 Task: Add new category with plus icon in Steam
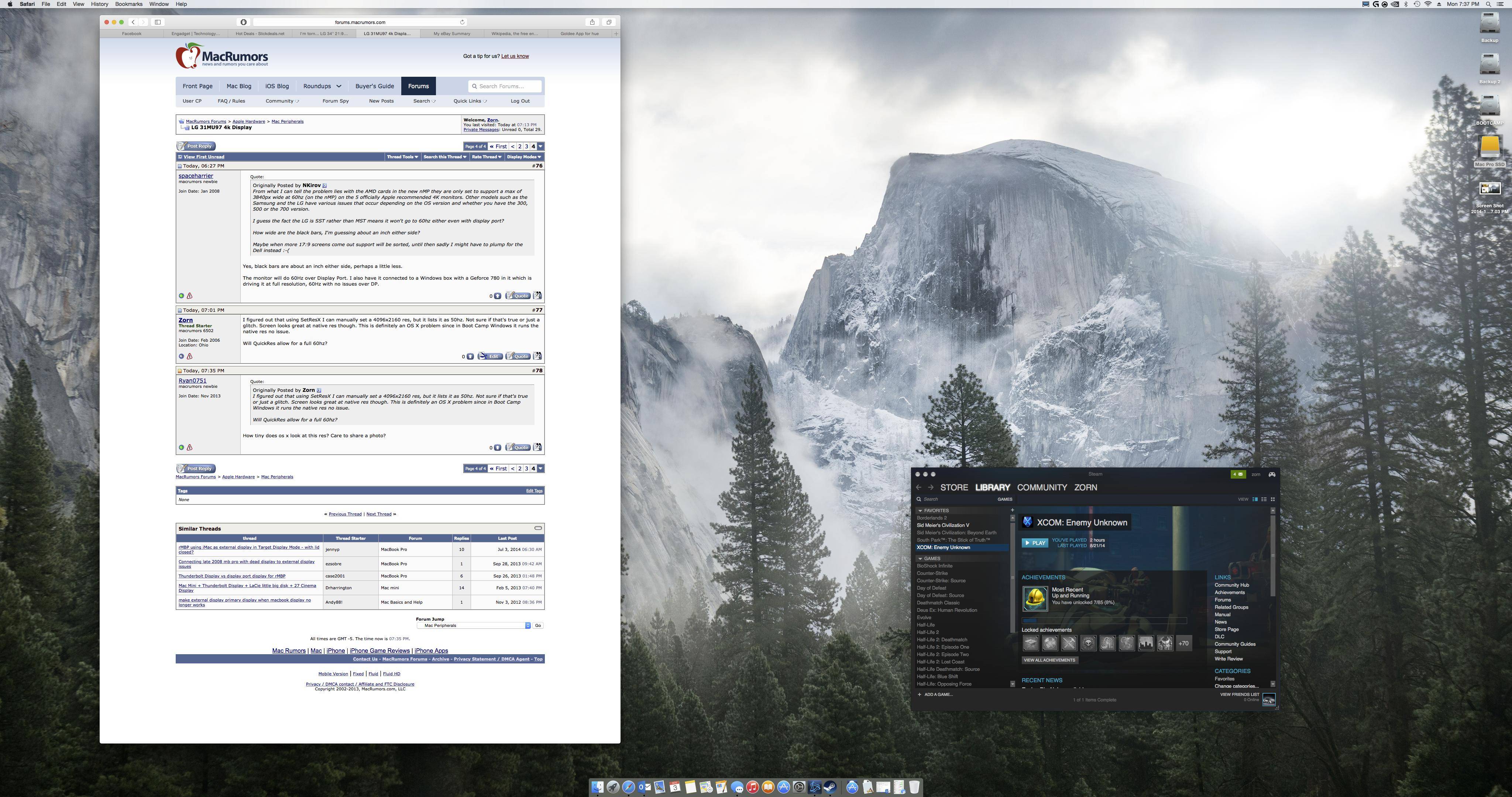point(1012,510)
